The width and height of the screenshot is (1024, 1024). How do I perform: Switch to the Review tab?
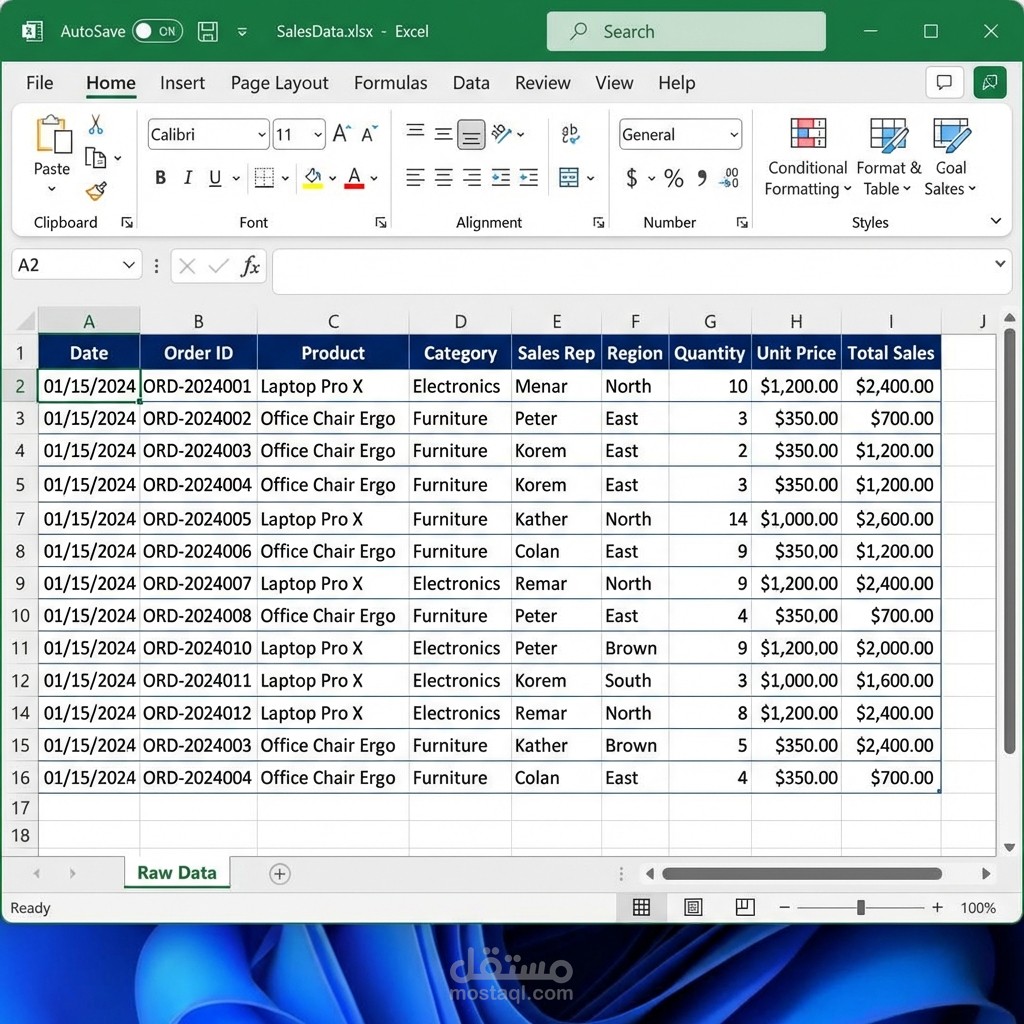(x=543, y=83)
